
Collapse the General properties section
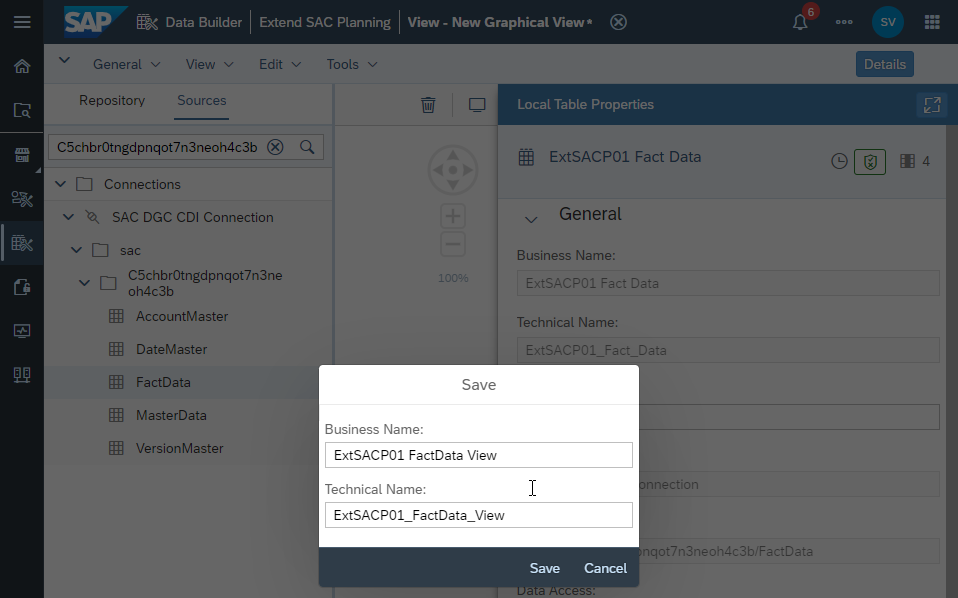tap(531, 219)
